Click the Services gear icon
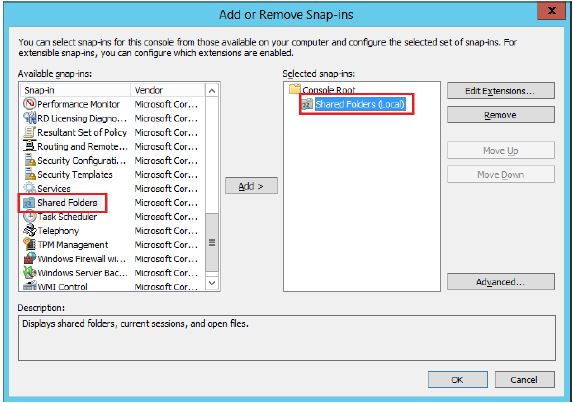The width and height of the screenshot is (573, 403). [29, 189]
